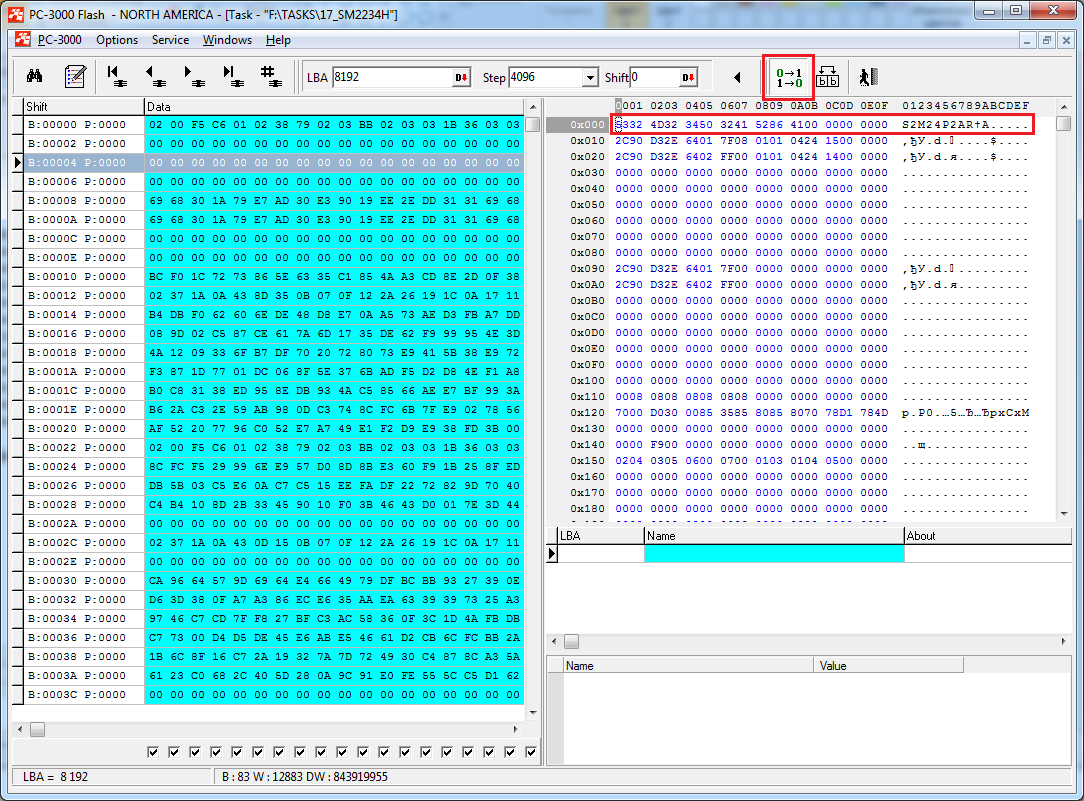Toggle the last checkbox in the bottom row
Image resolution: width=1084 pixels, height=801 pixels.
(x=531, y=752)
